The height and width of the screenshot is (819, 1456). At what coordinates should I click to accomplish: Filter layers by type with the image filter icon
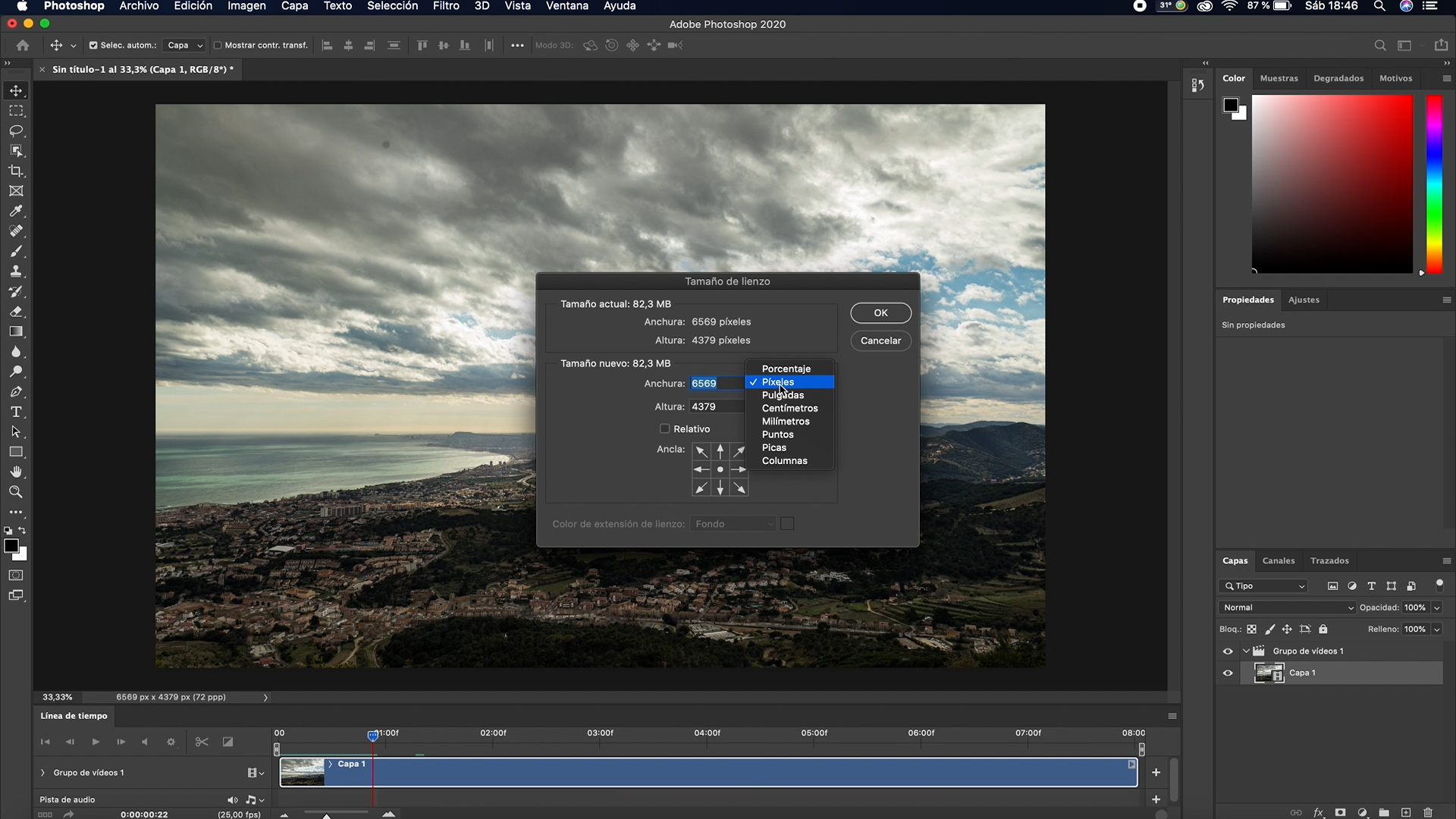[x=1333, y=585]
